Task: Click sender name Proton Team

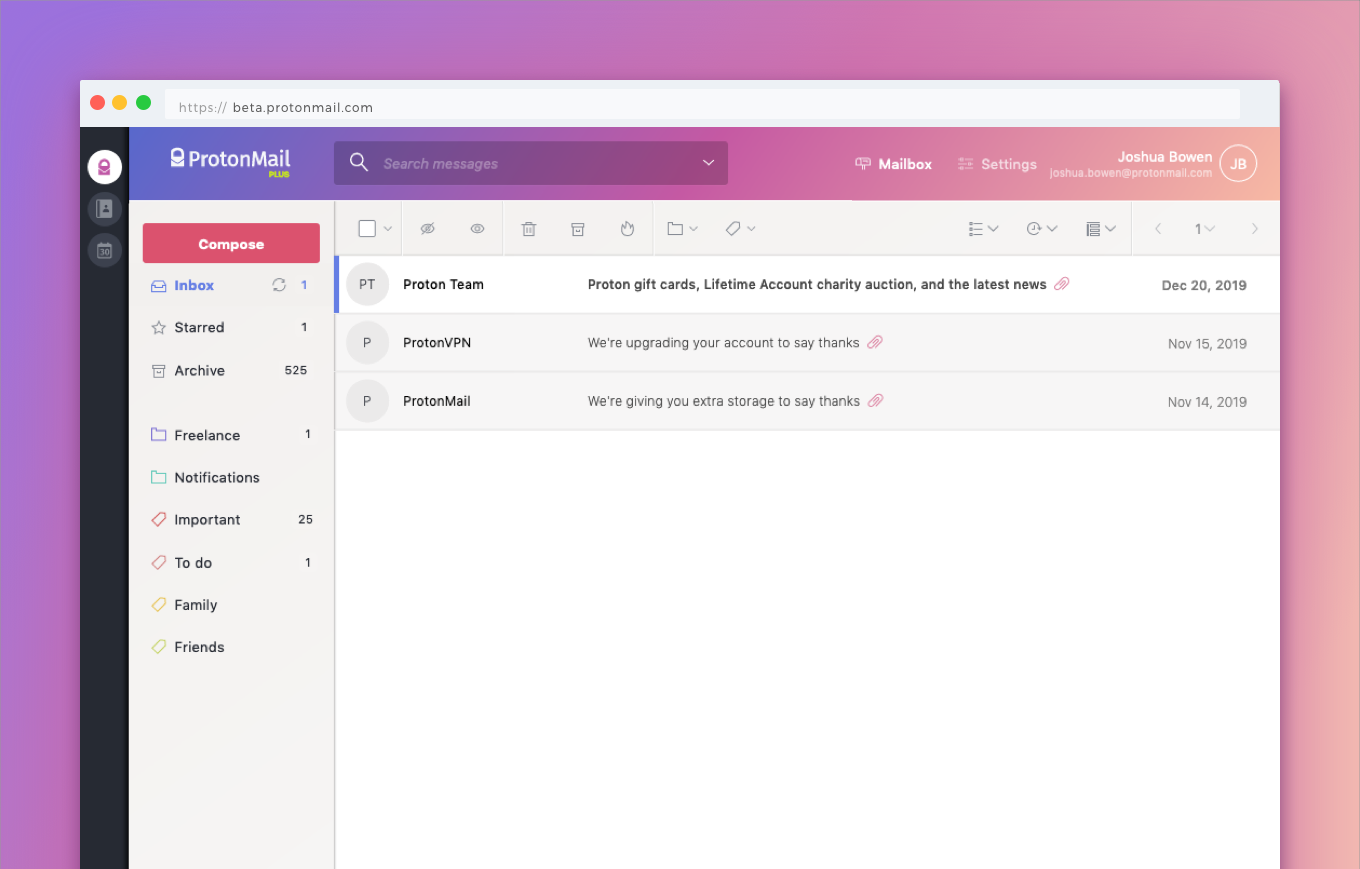Action: click(x=443, y=284)
